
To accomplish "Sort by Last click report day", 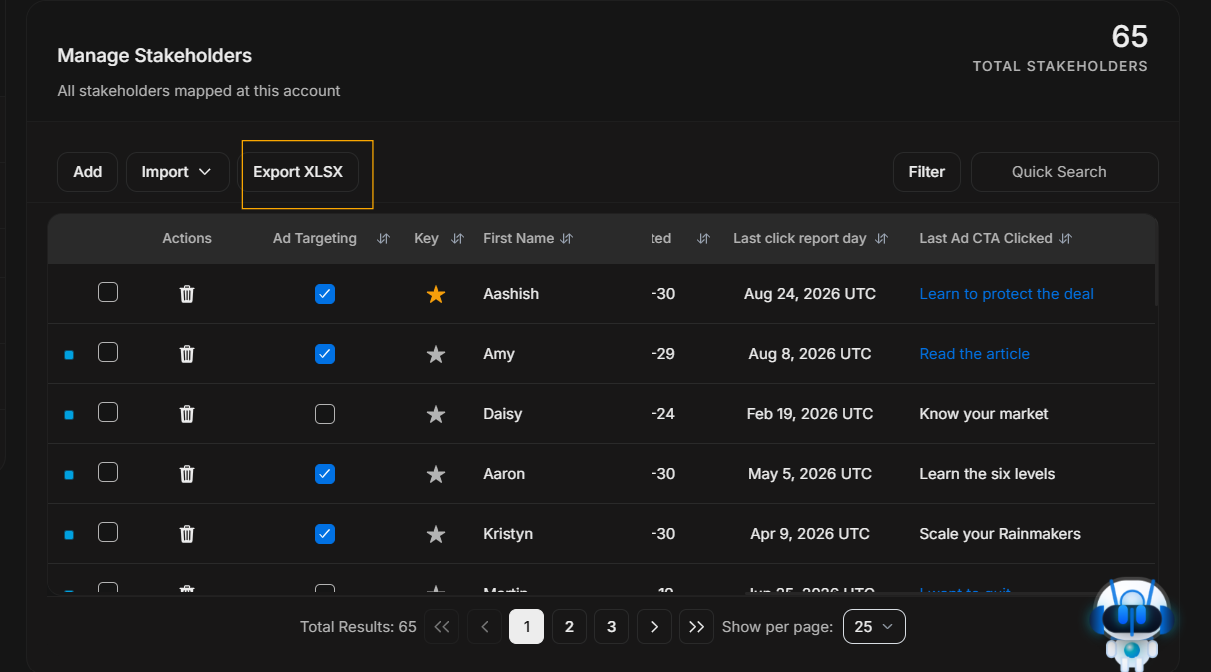I will (x=881, y=239).
